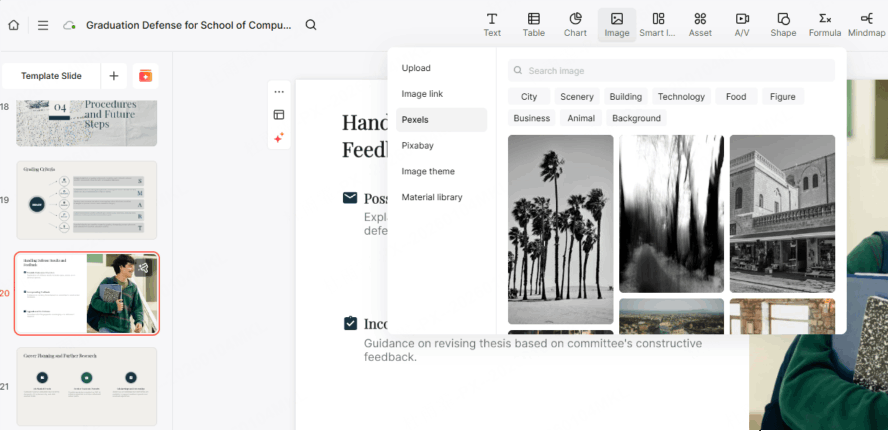Select the slide 21 Career Planning thumbnail

pyautogui.click(x=87, y=386)
